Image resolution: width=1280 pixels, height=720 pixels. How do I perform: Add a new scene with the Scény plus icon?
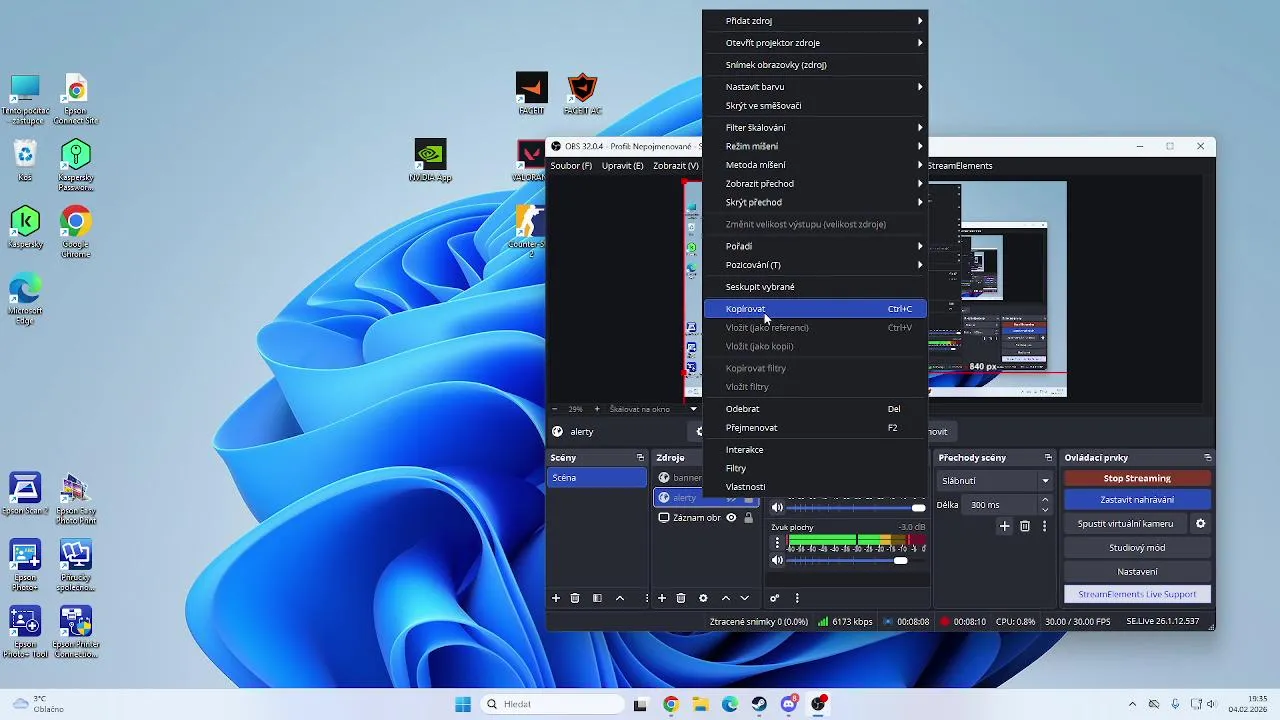556,598
